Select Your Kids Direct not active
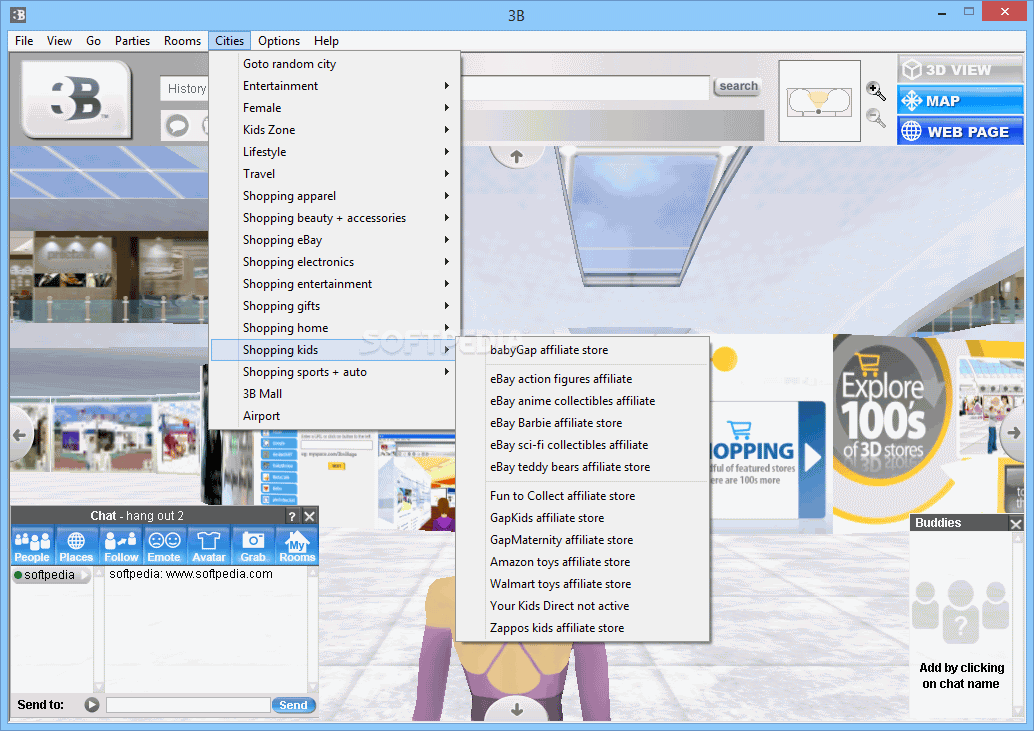Image resolution: width=1034 pixels, height=731 pixels. click(583, 606)
